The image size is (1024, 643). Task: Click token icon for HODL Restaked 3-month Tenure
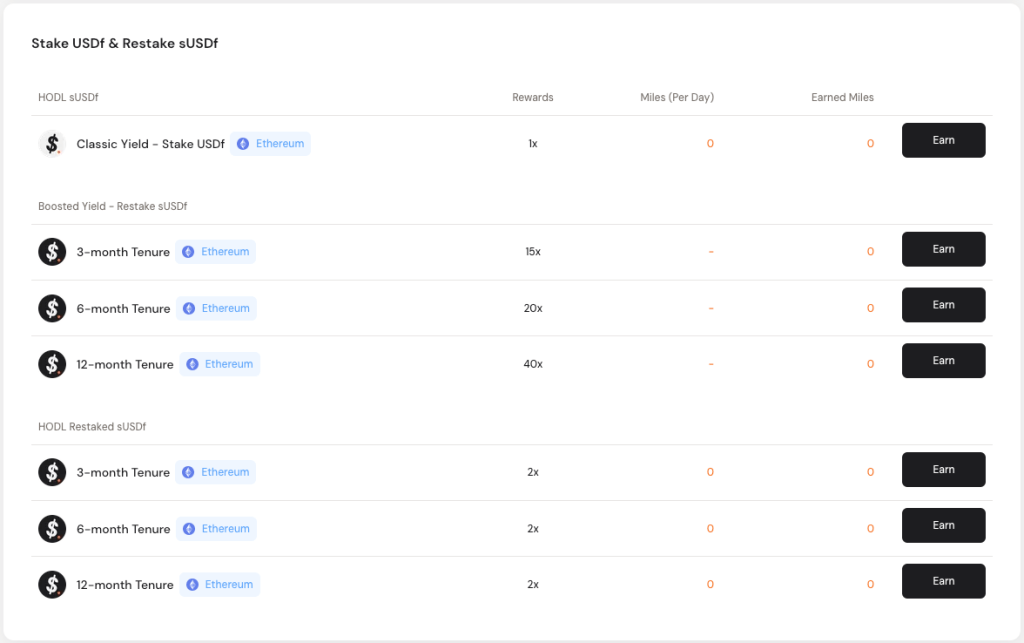[x=52, y=472]
